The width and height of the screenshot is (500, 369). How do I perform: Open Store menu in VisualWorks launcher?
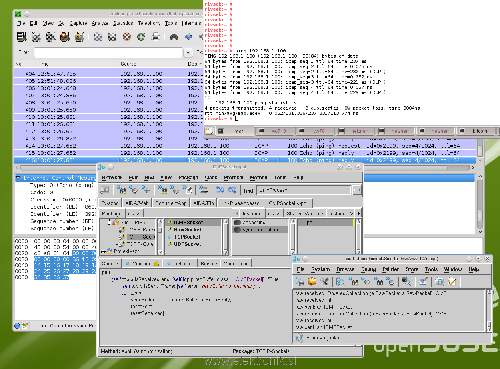tap(412, 269)
